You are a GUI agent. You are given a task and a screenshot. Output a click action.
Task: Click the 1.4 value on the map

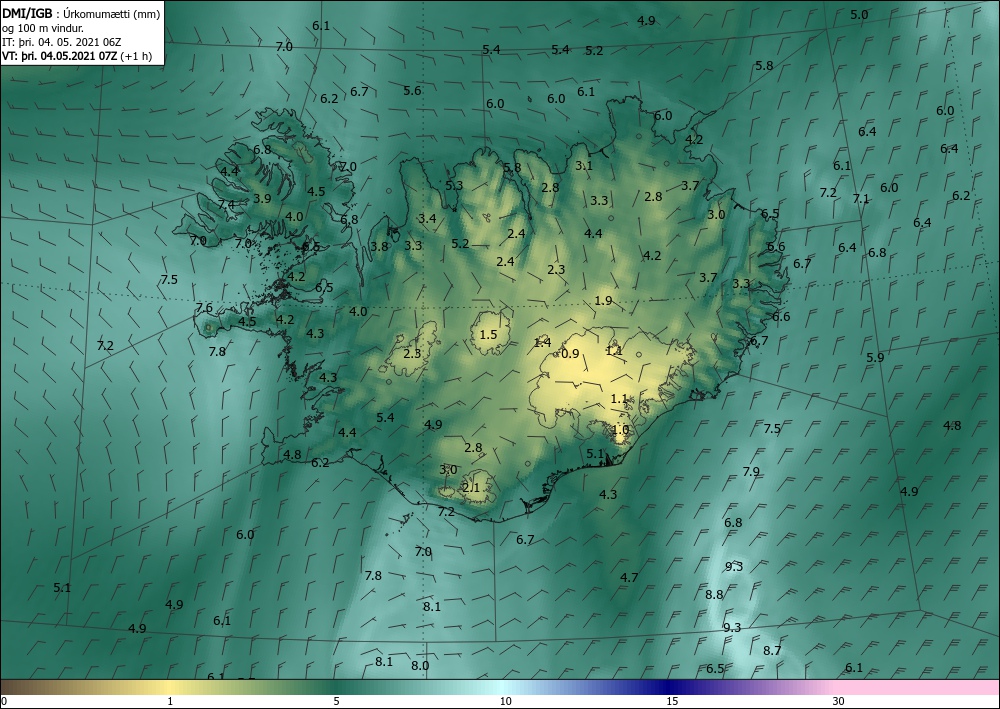(x=542, y=343)
